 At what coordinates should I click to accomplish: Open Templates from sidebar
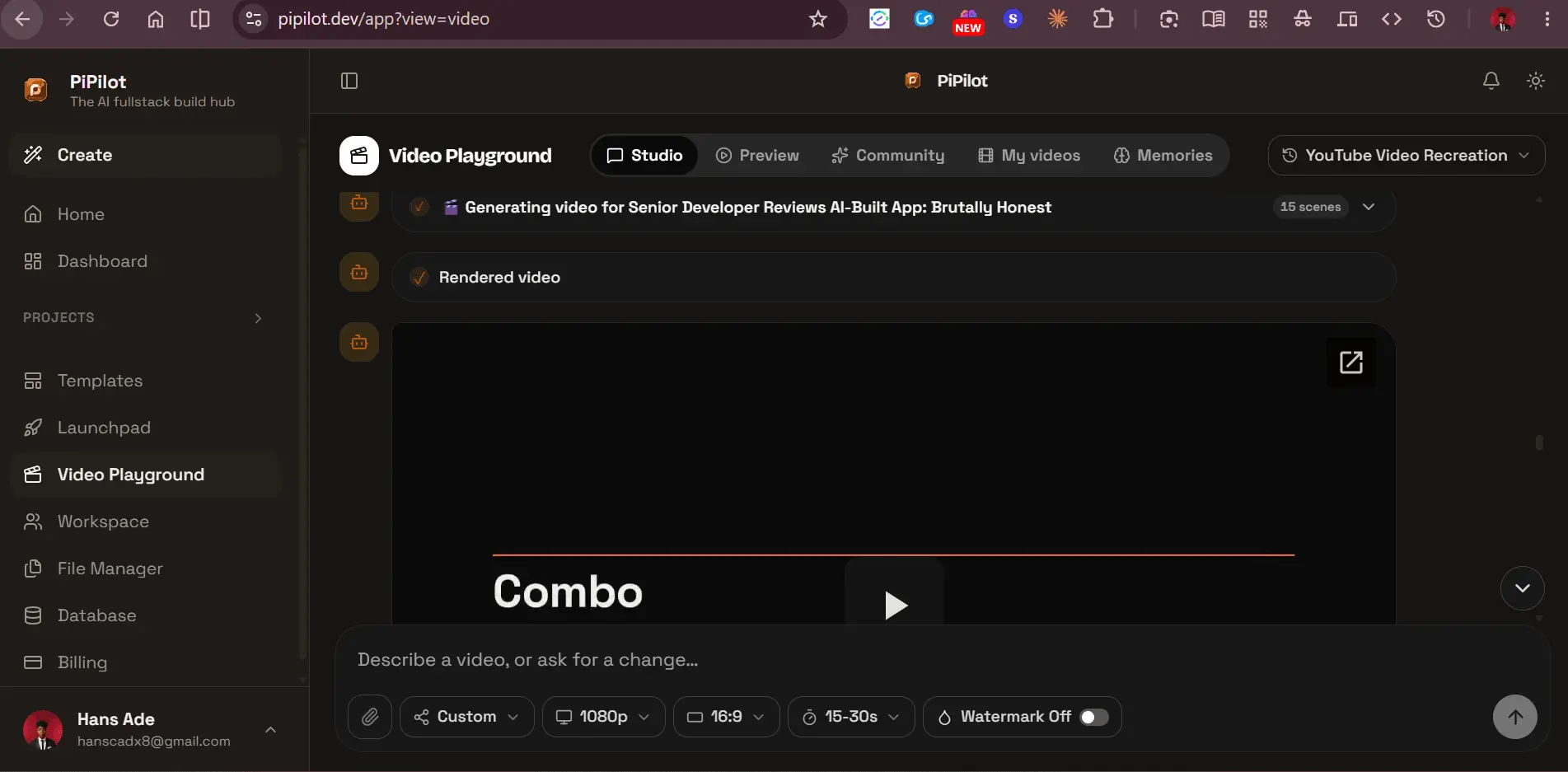tap(146, 381)
